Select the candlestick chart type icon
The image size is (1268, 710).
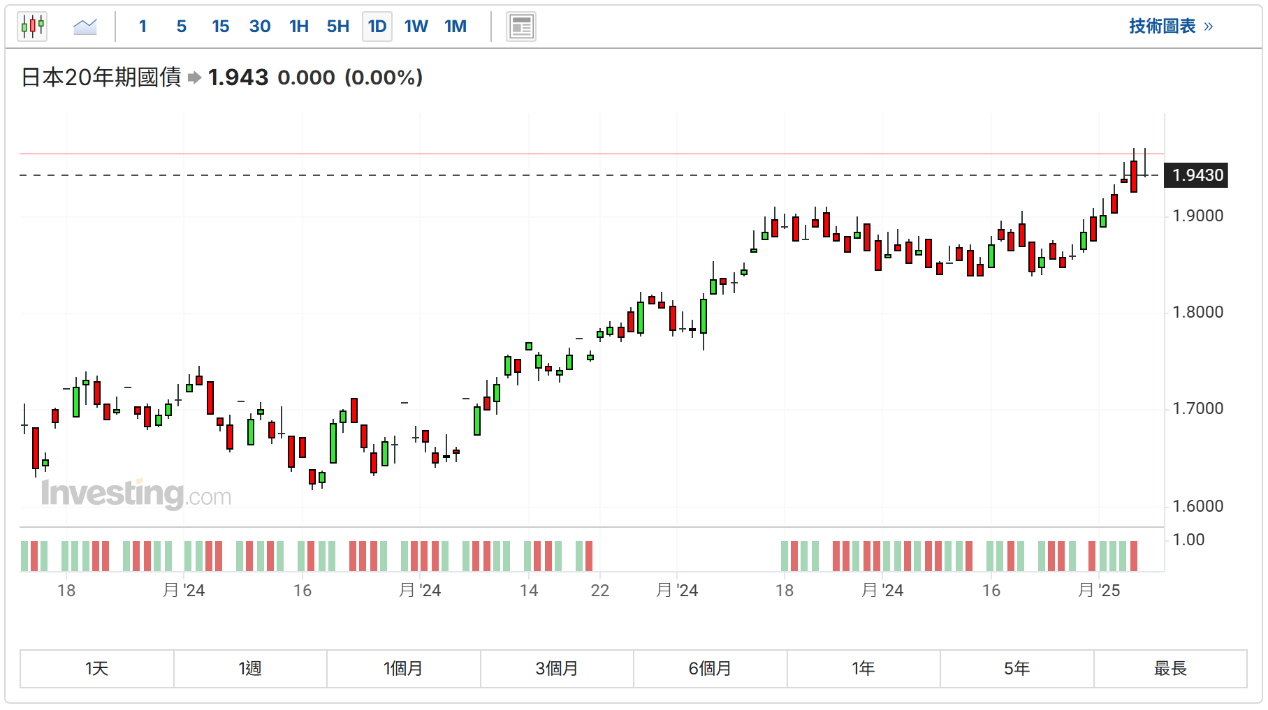33,26
